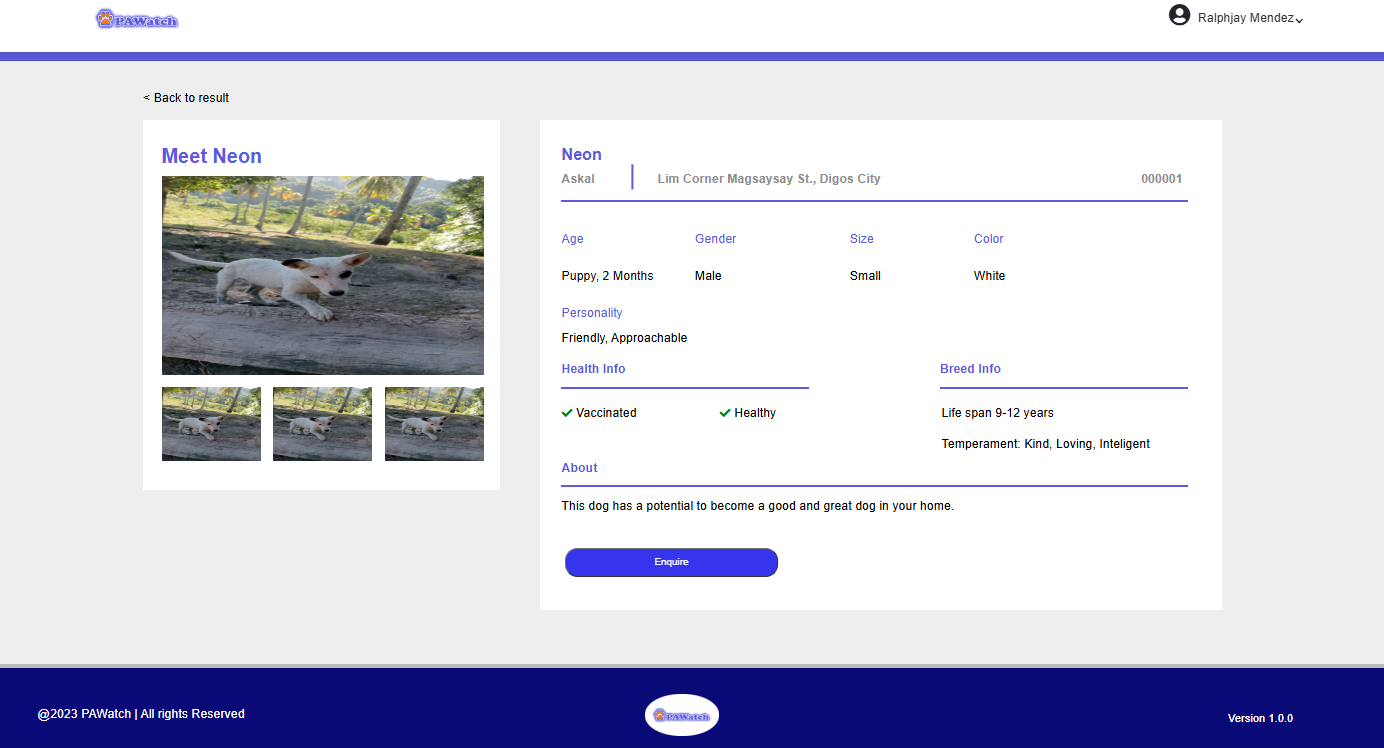
Task: Click the main photo of Neon
Action: [322, 275]
